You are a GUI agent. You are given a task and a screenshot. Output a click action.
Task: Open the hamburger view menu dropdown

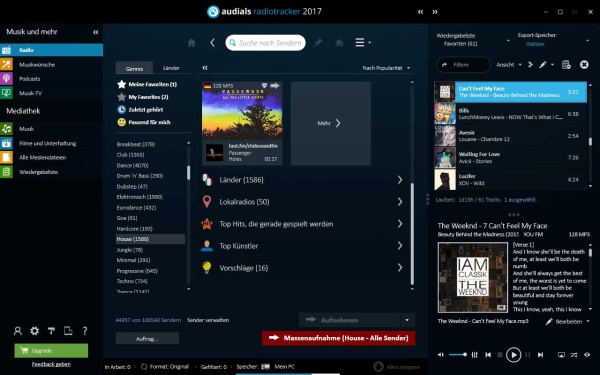tap(363, 42)
